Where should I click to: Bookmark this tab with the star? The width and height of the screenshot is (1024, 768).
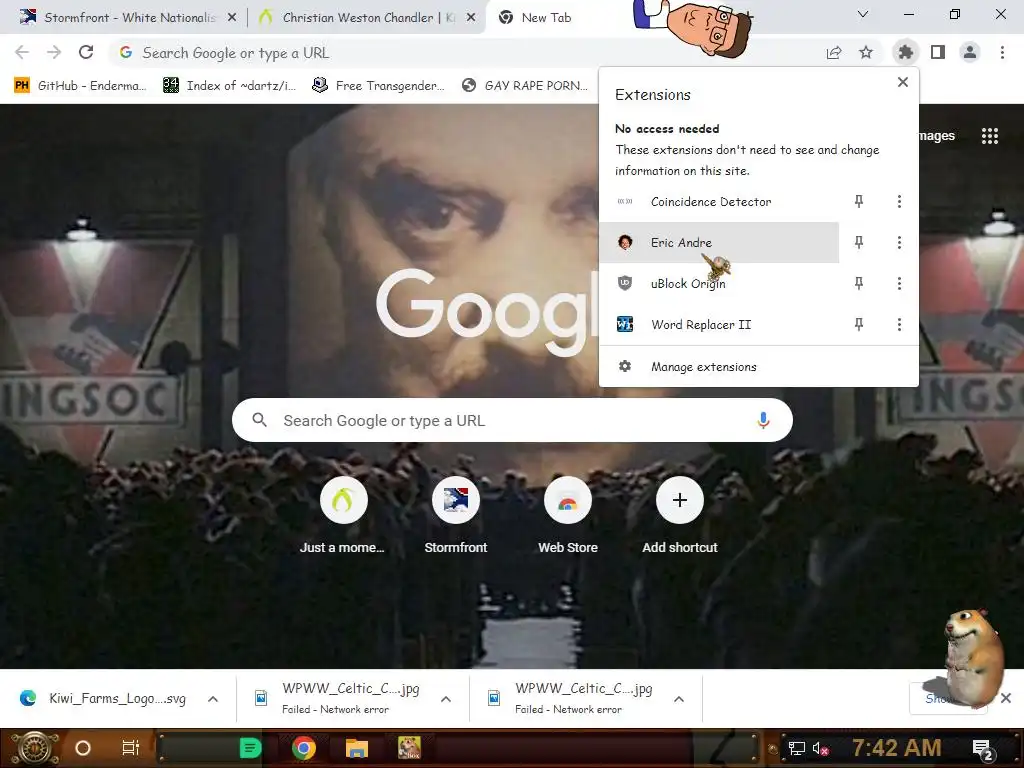coord(866,52)
